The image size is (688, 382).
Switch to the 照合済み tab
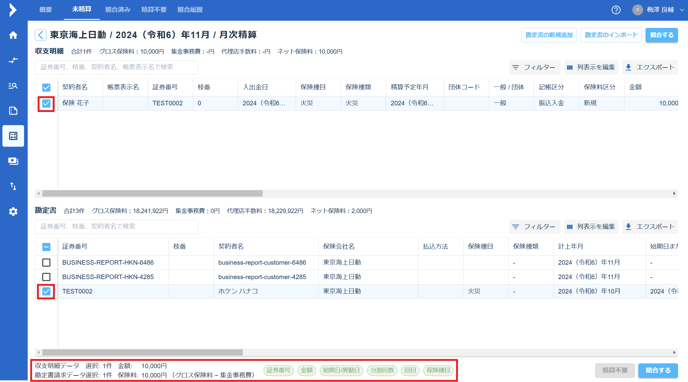click(118, 10)
